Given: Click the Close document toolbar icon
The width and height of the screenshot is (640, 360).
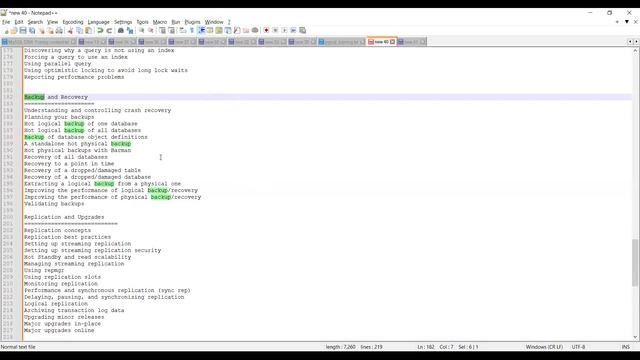Looking at the screenshot, I should [x=41, y=31].
